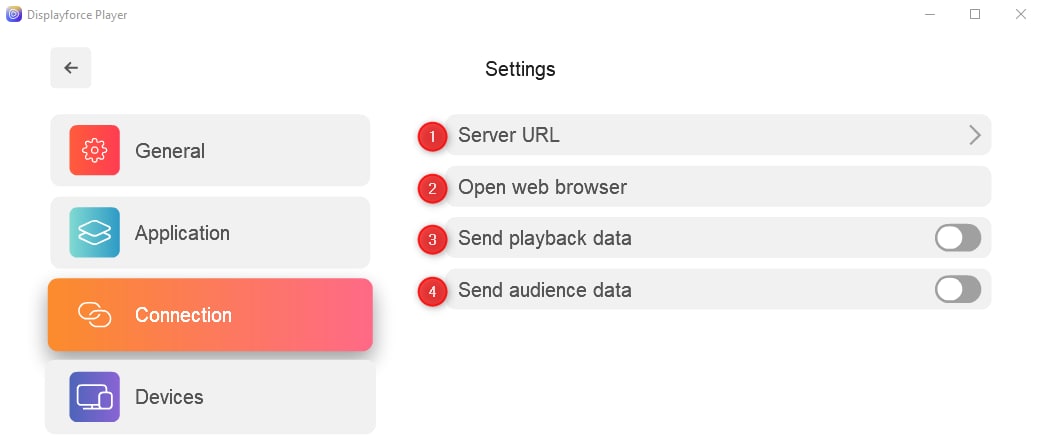The height and width of the screenshot is (441, 1042).
Task: Switch to the Application tab
Action: tap(210, 232)
